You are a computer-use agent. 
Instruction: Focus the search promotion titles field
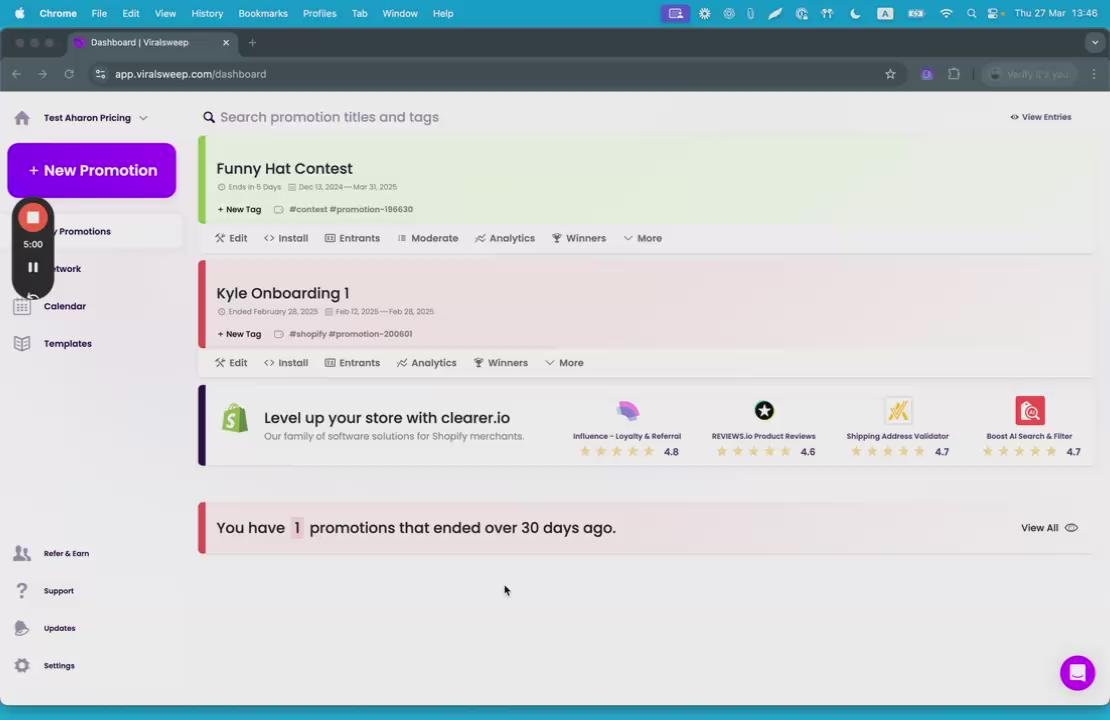click(329, 118)
